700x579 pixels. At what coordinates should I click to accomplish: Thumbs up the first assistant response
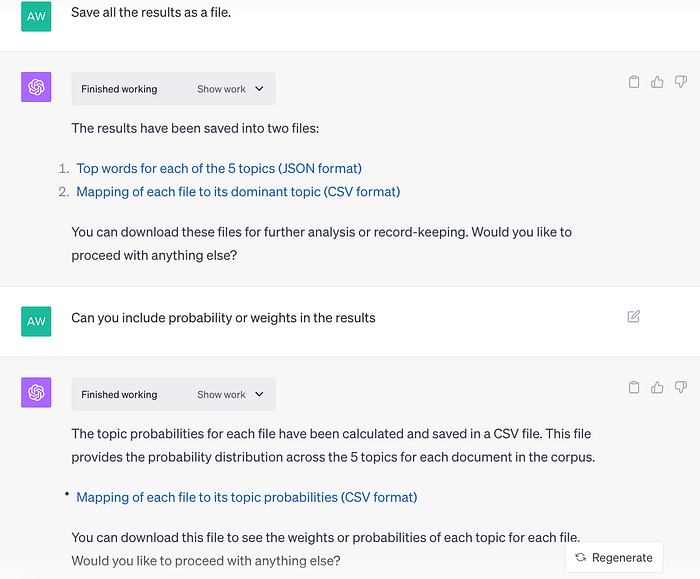657,82
